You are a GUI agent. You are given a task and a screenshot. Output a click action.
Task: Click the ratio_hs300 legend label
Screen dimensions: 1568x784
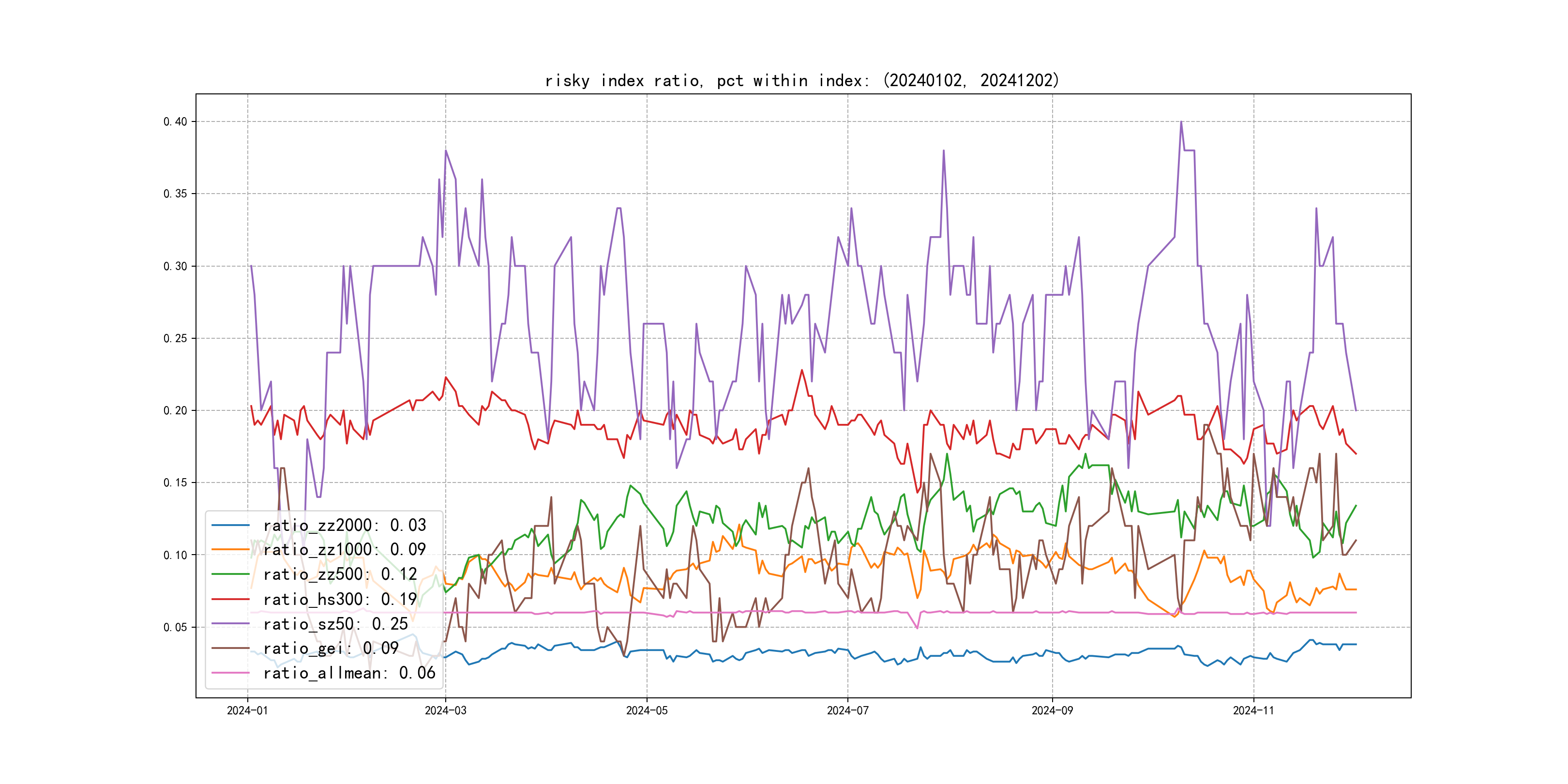(340, 600)
